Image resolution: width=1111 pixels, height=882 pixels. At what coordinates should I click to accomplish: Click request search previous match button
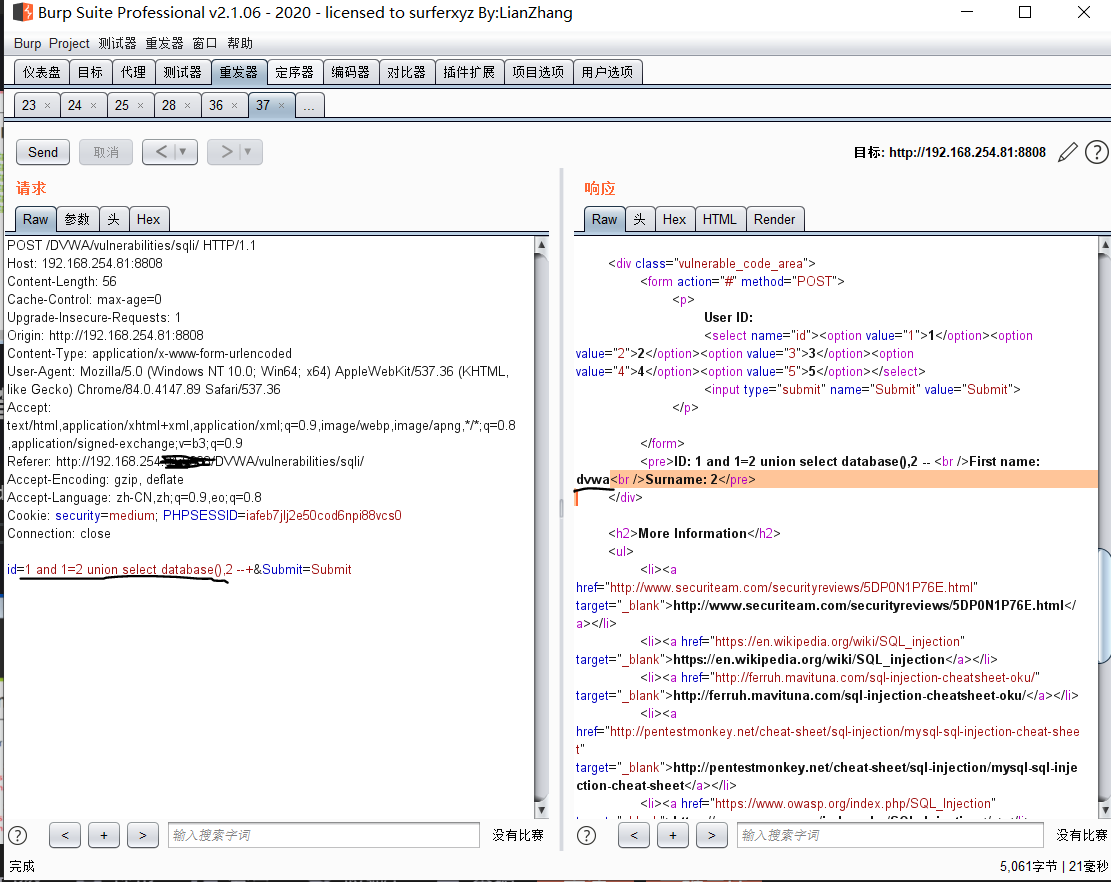click(65, 836)
